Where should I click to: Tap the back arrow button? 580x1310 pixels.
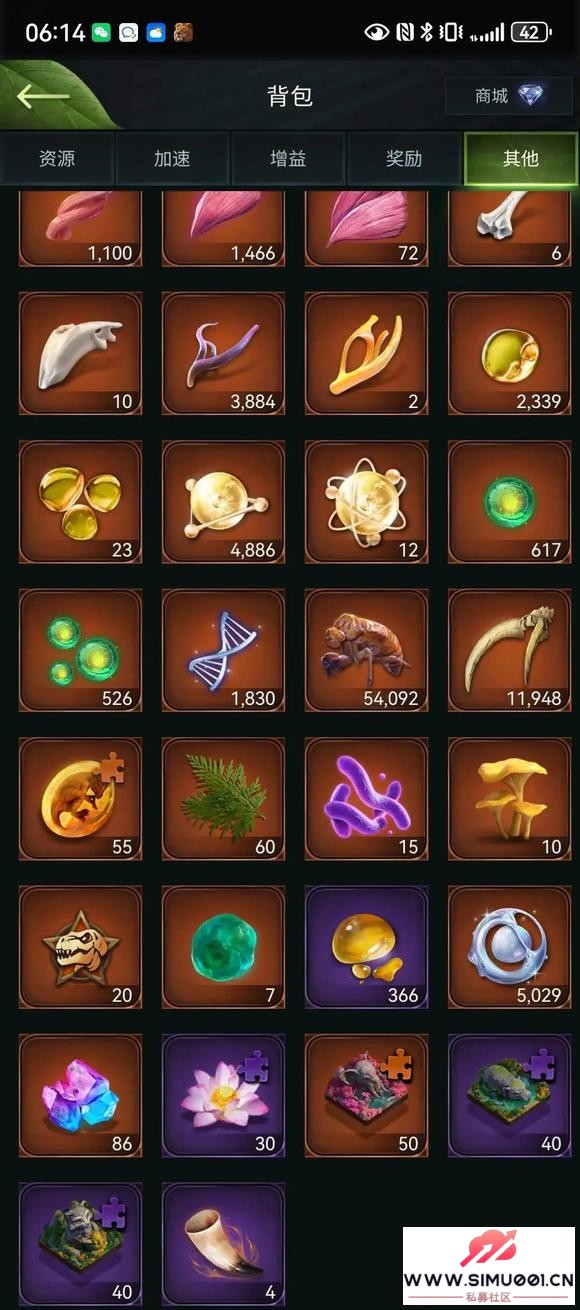click(x=43, y=96)
